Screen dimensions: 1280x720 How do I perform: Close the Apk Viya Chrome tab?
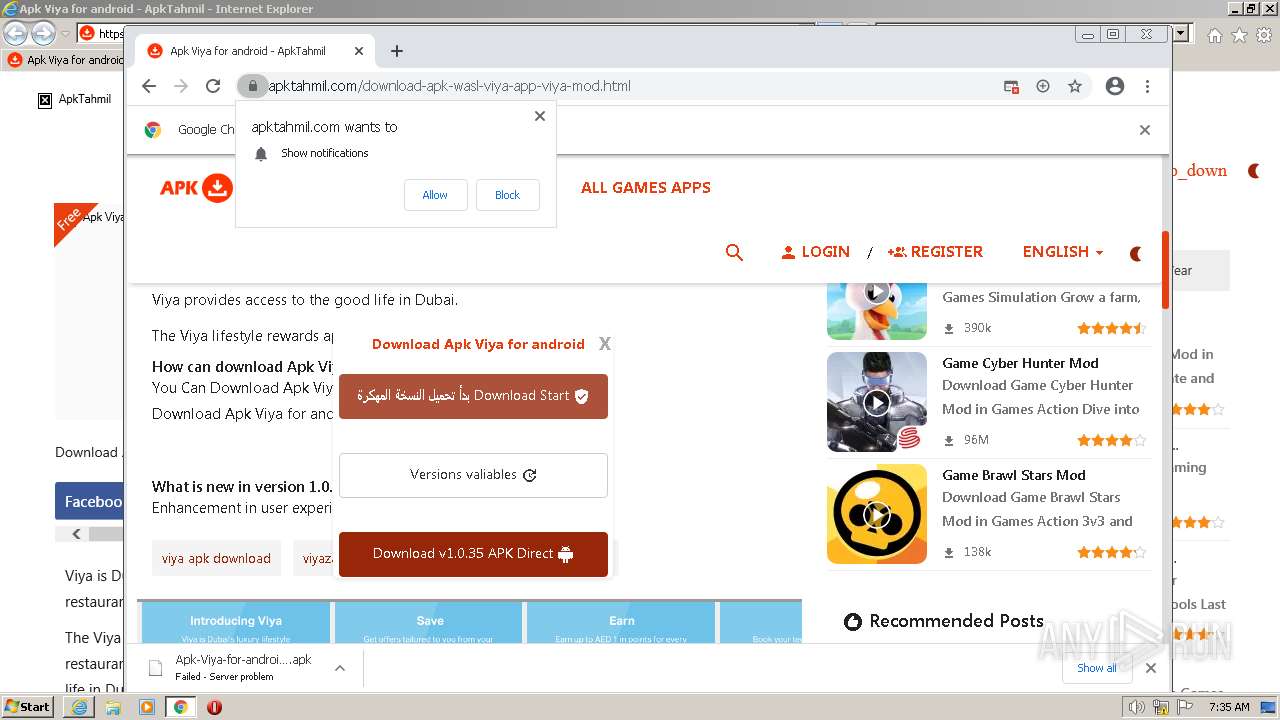point(359,51)
